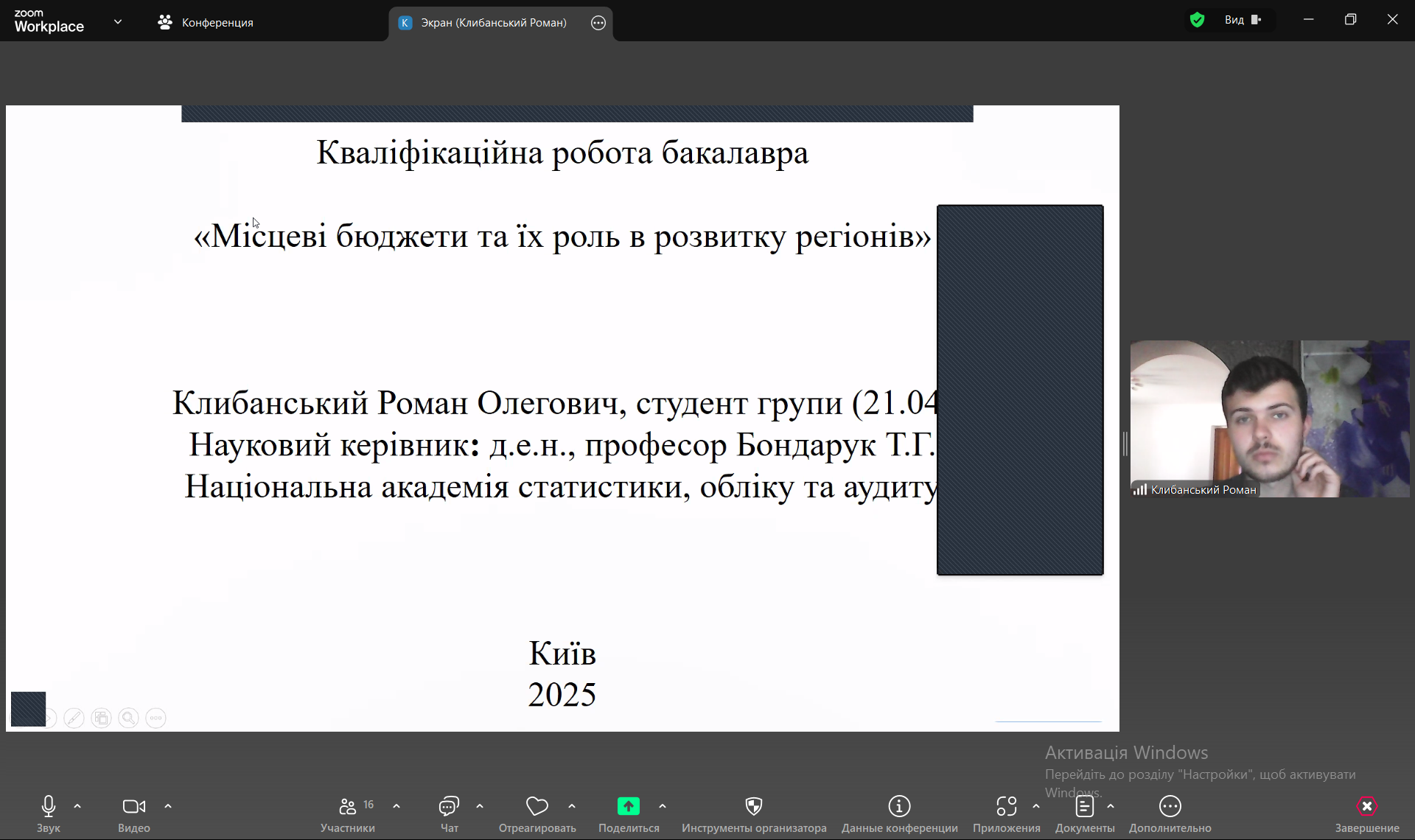Open the Участники participants panel
Image resolution: width=1415 pixels, height=840 pixels.
click(x=348, y=807)
